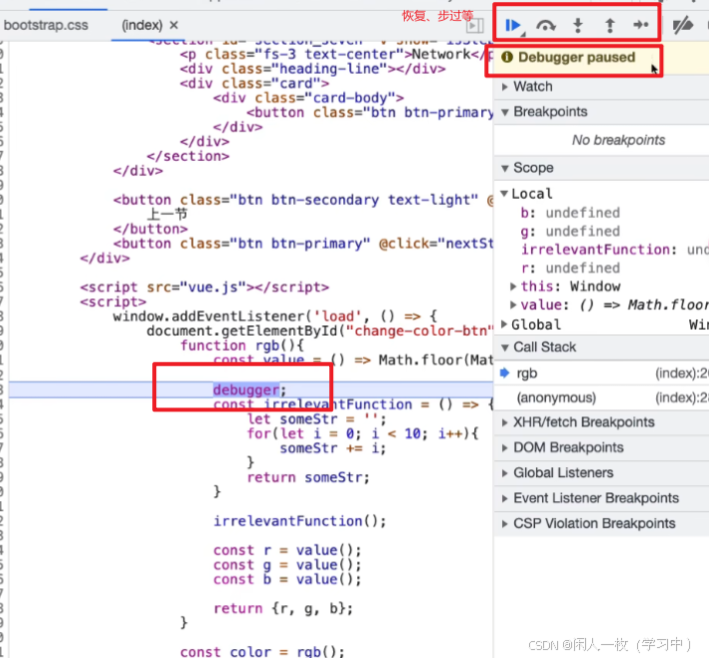Click the 'const color = rgb();' line

point(262,652)
